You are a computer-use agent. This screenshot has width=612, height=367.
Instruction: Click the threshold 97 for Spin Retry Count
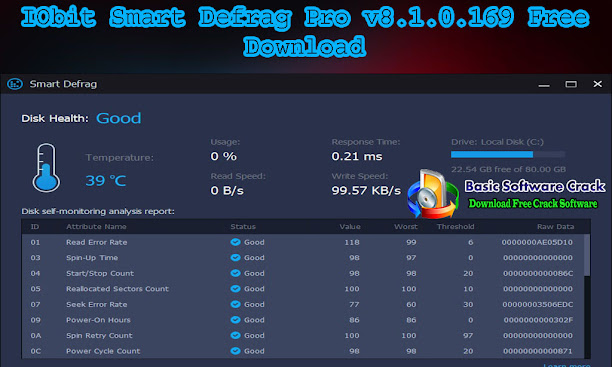click(x=468, y=335)
